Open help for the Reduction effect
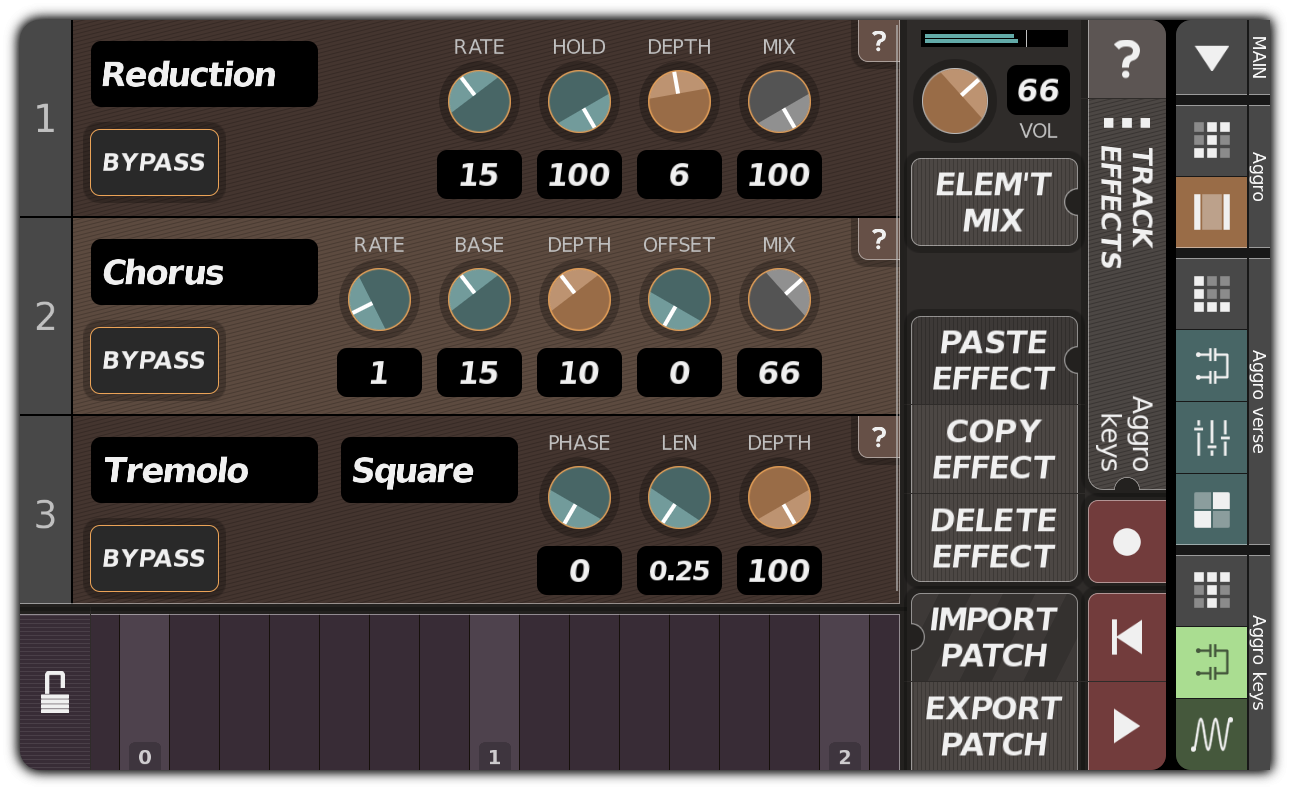Image resolution: width=1290 pixels, height=790 pixels. [879, 42]
